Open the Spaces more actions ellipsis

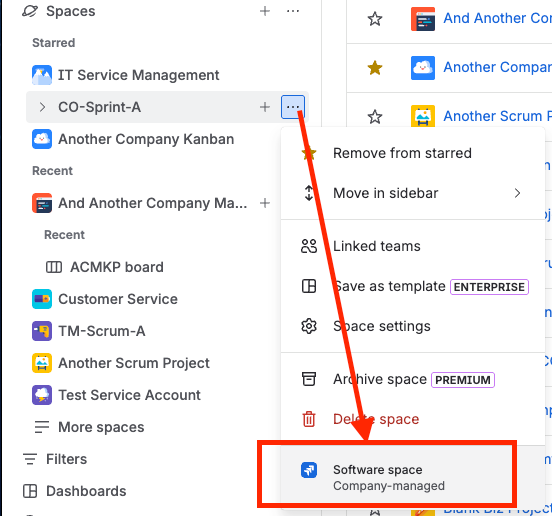[293, 11]
